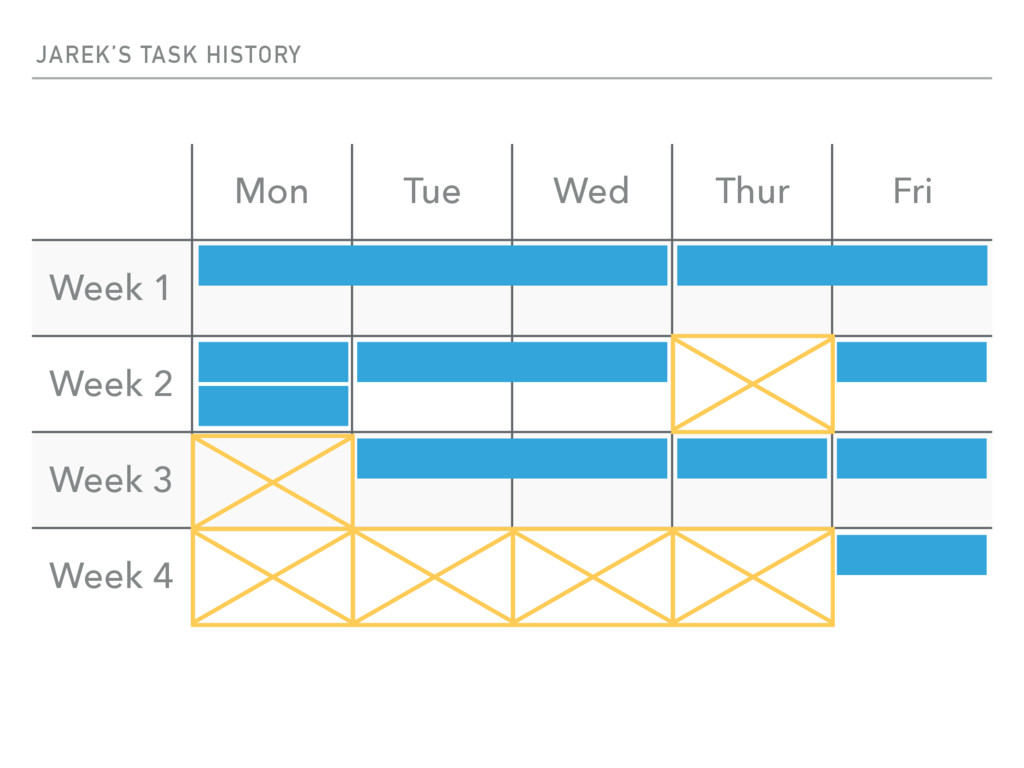1024x768 pixels.
Task: Click the Mon column header
Action: 272,191
